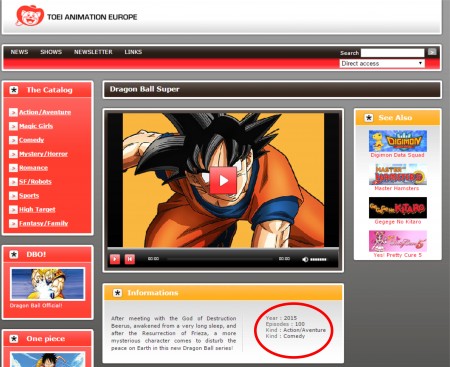Open the Master Hamsters thumbnail

tap(398, 174)
